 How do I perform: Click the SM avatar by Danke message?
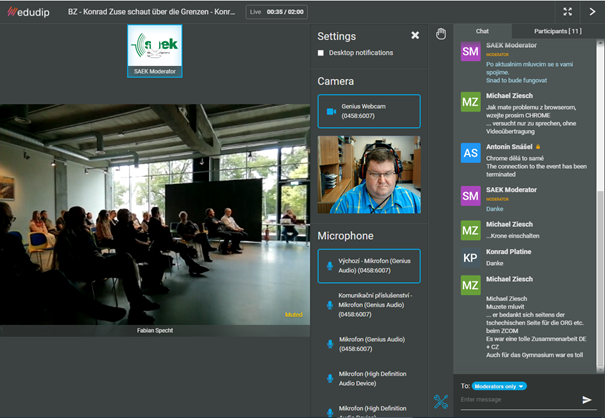point(470,196)
